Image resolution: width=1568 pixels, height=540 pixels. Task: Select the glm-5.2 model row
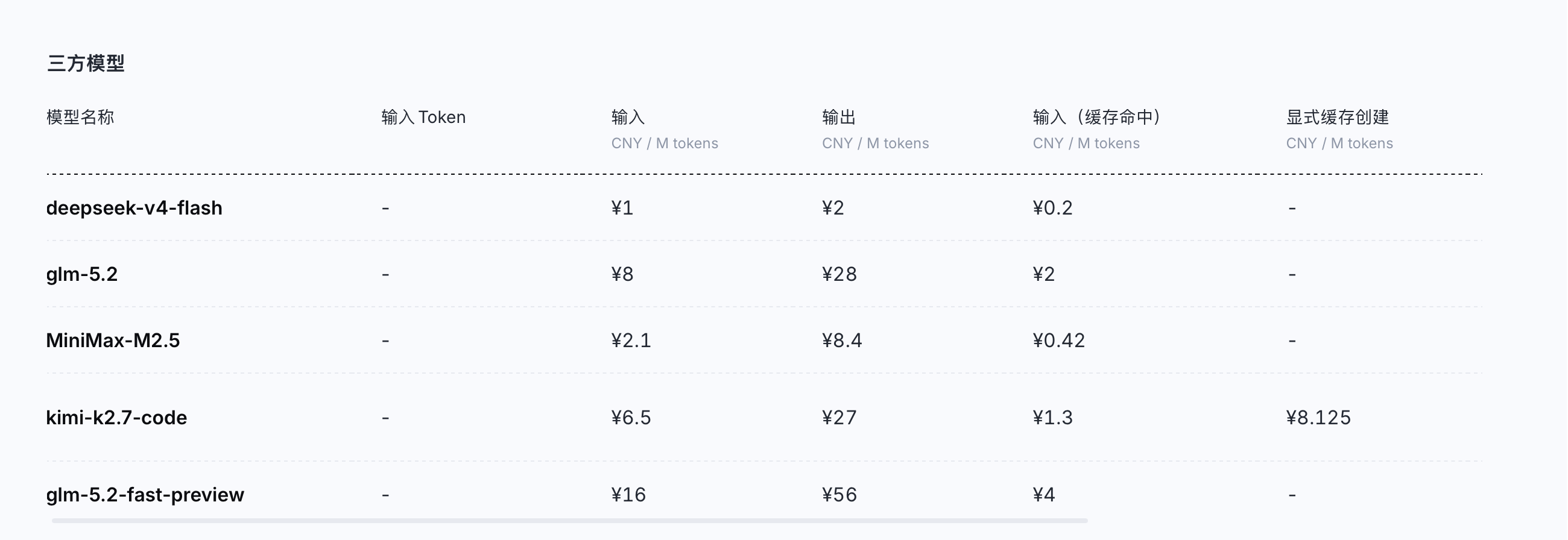(764, 274)
